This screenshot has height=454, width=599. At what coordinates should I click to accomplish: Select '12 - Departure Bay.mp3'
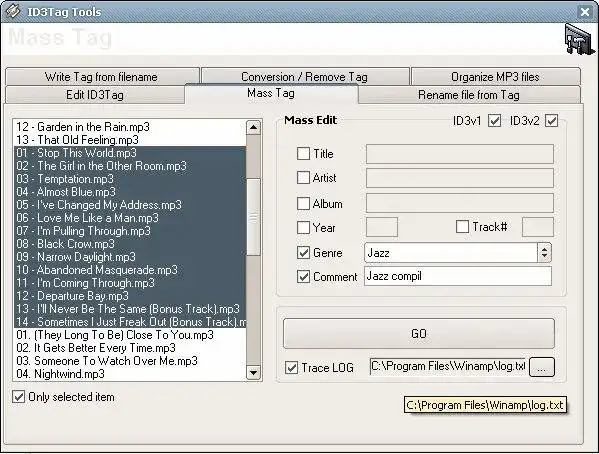130,296
